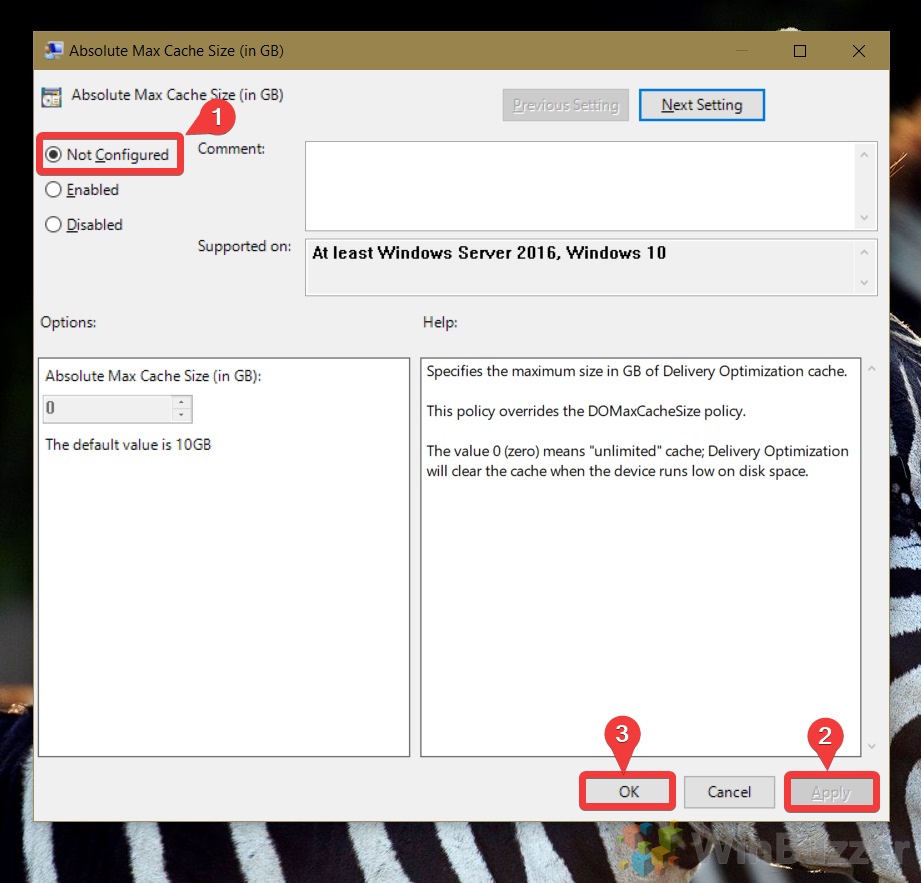This screenshot has width=921, height=883.
Task: Confirm with the OK button
Action: (627, 791)
